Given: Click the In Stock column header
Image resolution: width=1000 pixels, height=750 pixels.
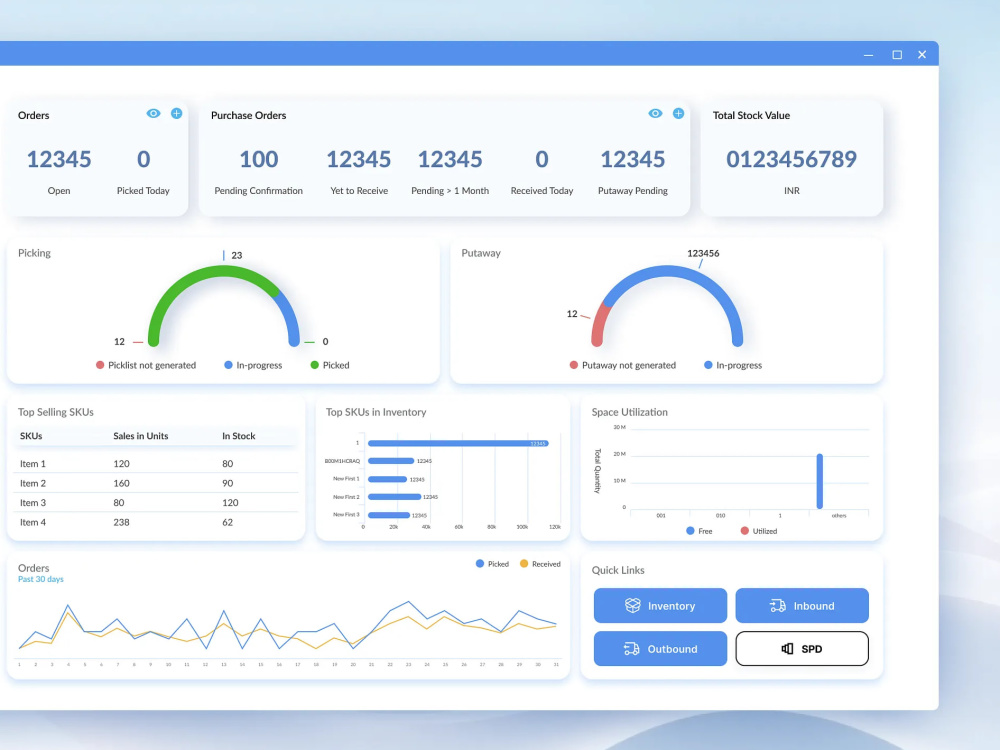Looking at the screenshot, I should tap(239, 436).
